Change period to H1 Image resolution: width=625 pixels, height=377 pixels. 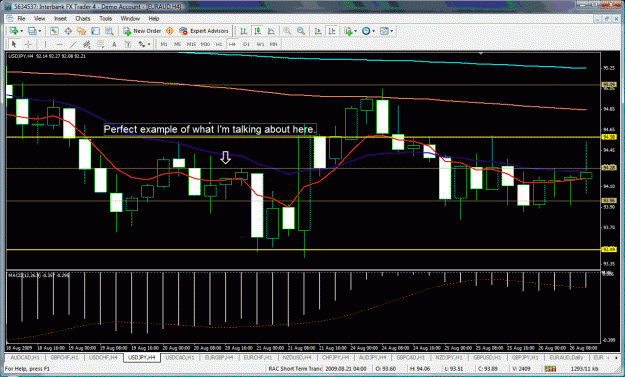(219, 44)
